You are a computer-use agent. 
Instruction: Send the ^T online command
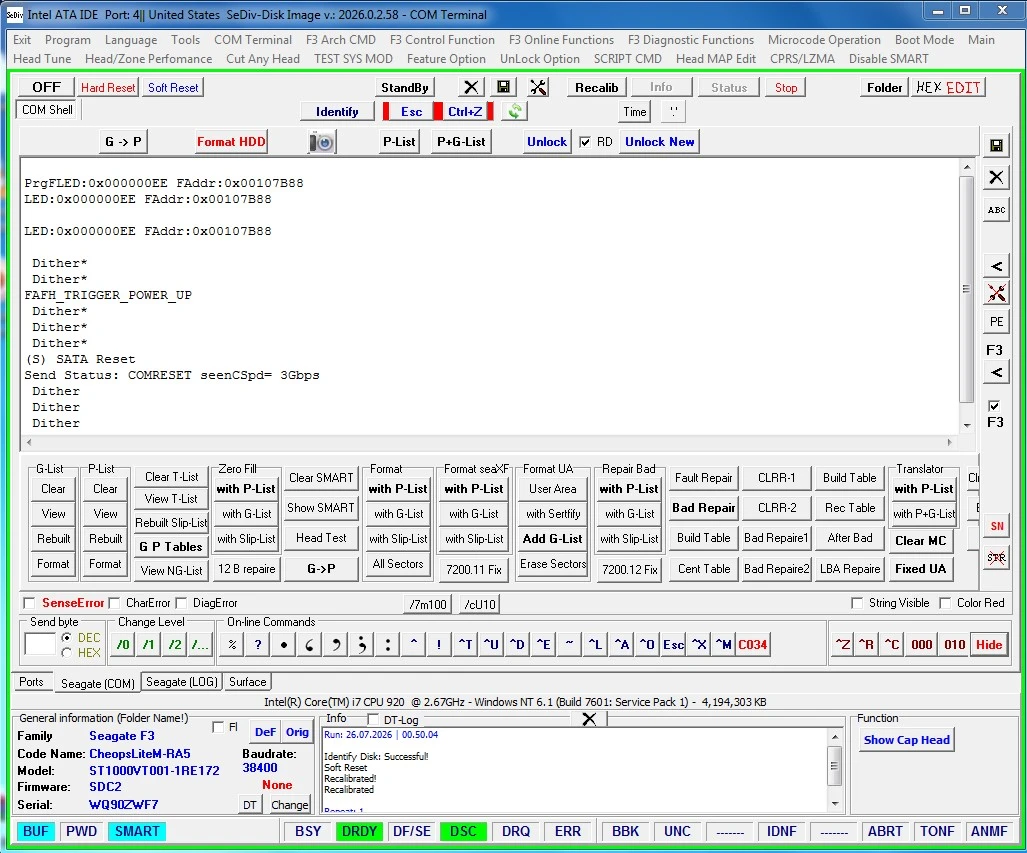[x=465, y=645]
